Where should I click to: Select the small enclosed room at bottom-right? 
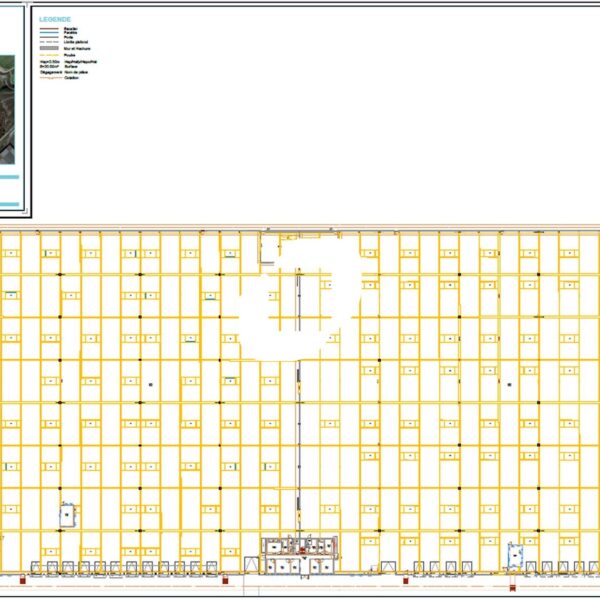[515, 553]
